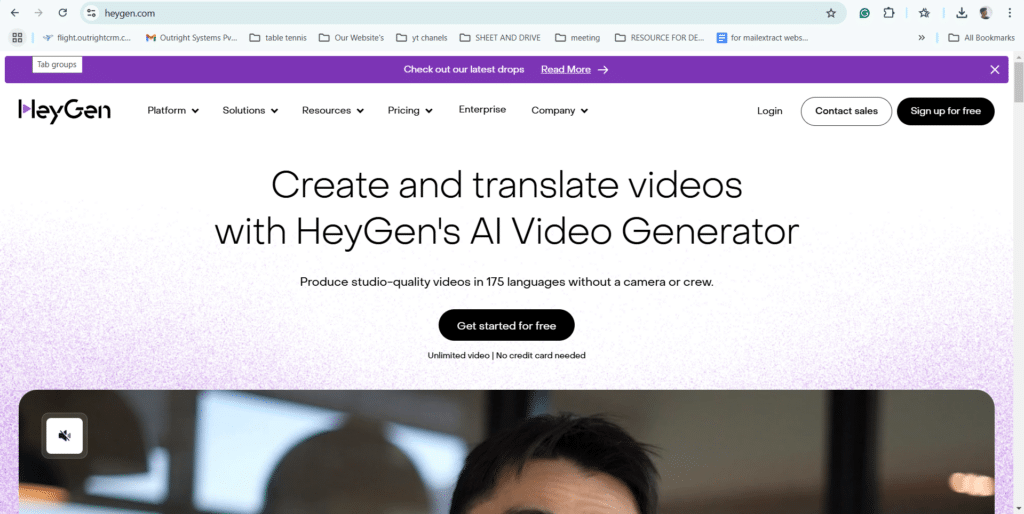The image size is (1024, 514).
Task: Expand the Platform menu
Action: tap(173, 110)
